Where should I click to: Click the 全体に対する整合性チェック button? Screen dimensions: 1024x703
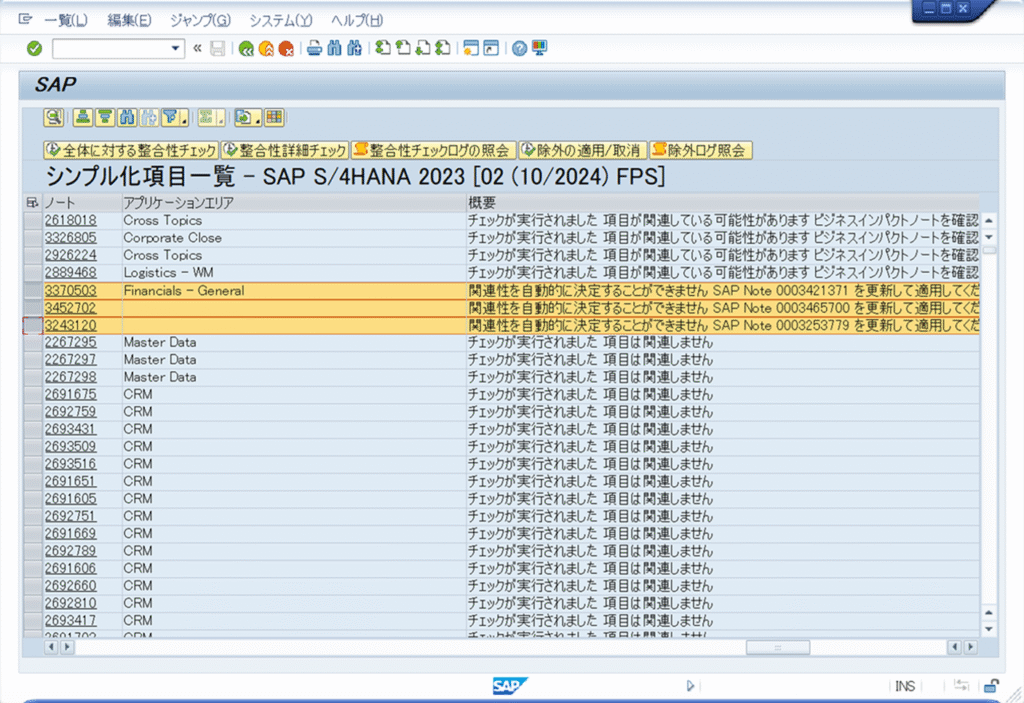tap(131, 150)
